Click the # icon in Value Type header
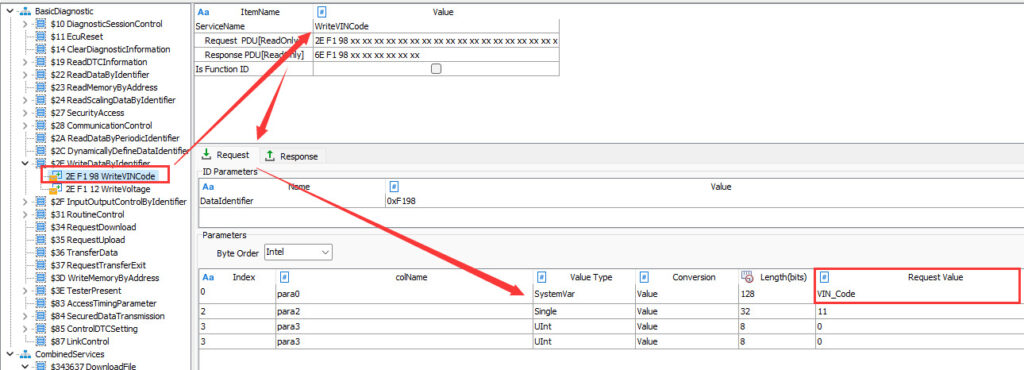1024x370 pixels. click(x=541, y=277)
